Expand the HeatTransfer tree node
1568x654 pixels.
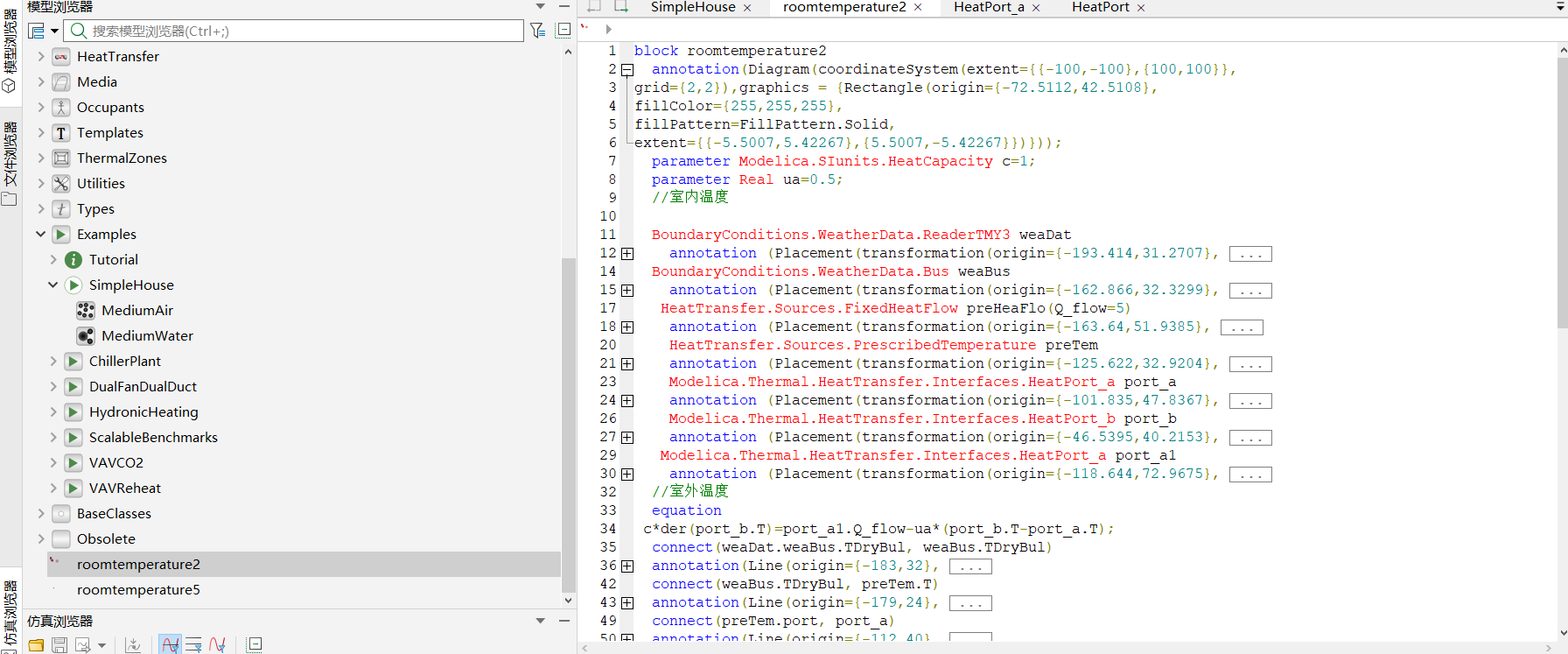[x=41, y=57]
